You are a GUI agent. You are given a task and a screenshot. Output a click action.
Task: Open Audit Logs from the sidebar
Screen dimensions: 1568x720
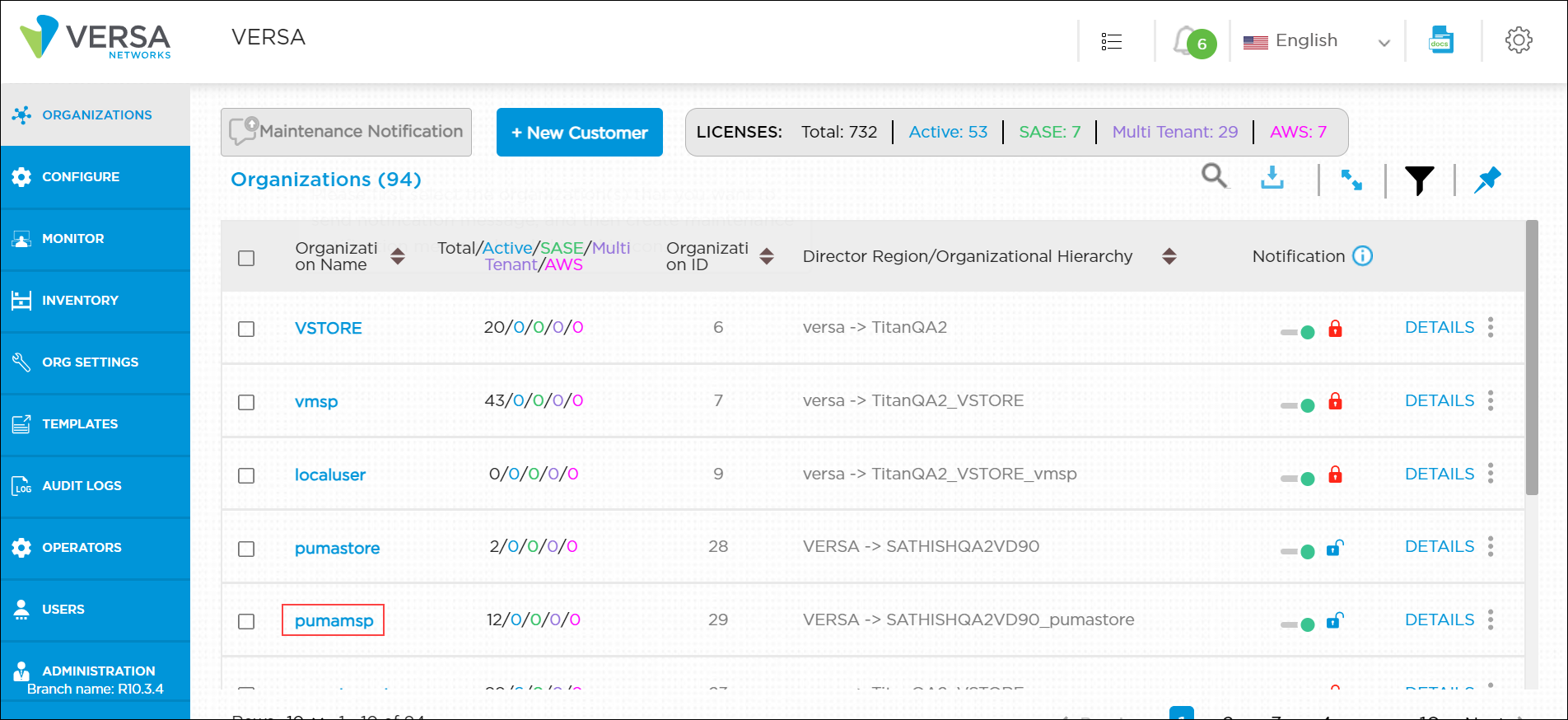pos(82,486)
